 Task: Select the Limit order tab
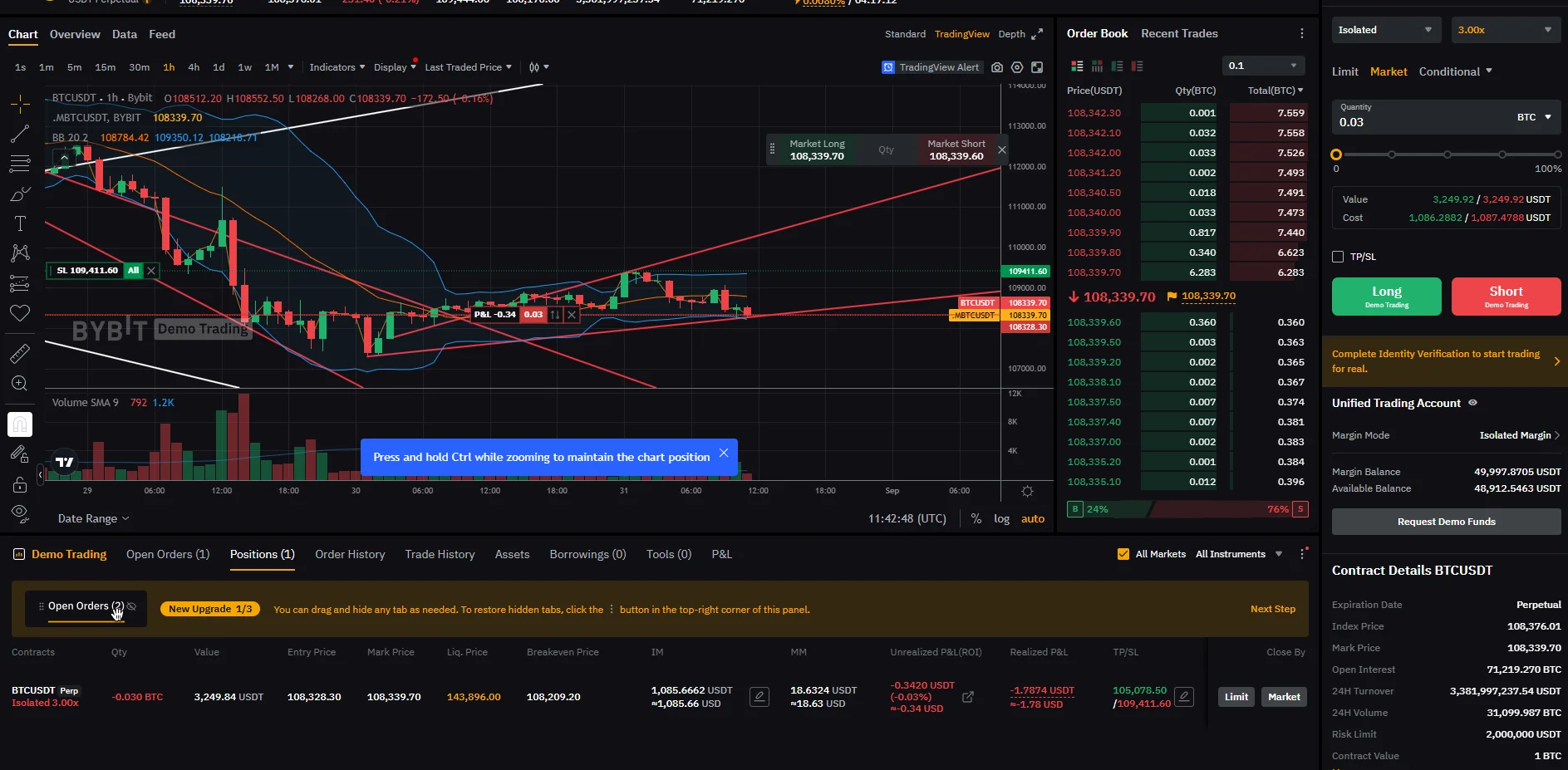(1345, 71)
